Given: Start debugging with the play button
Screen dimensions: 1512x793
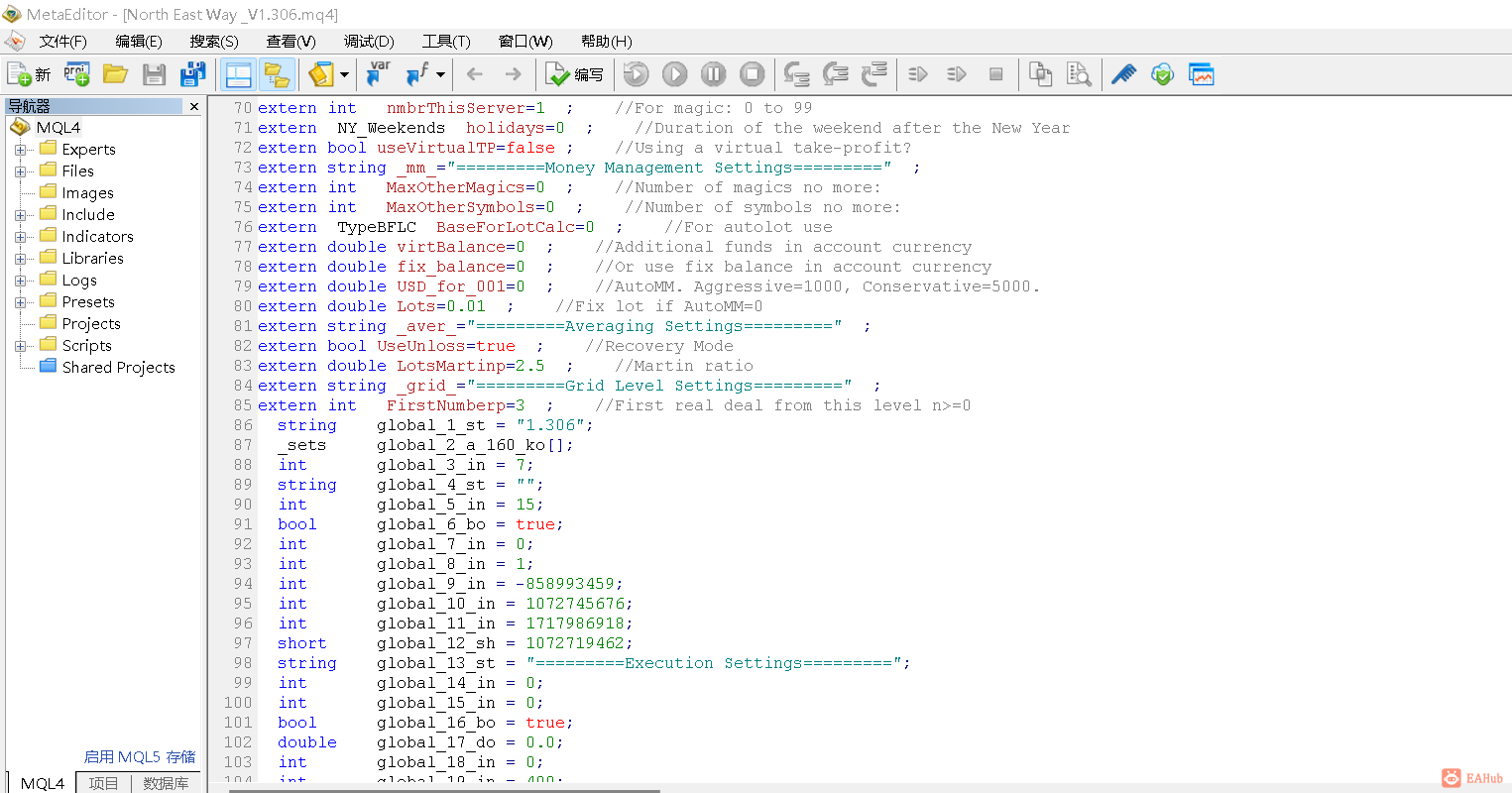Looking at the screenshot, I should point(675,74).
